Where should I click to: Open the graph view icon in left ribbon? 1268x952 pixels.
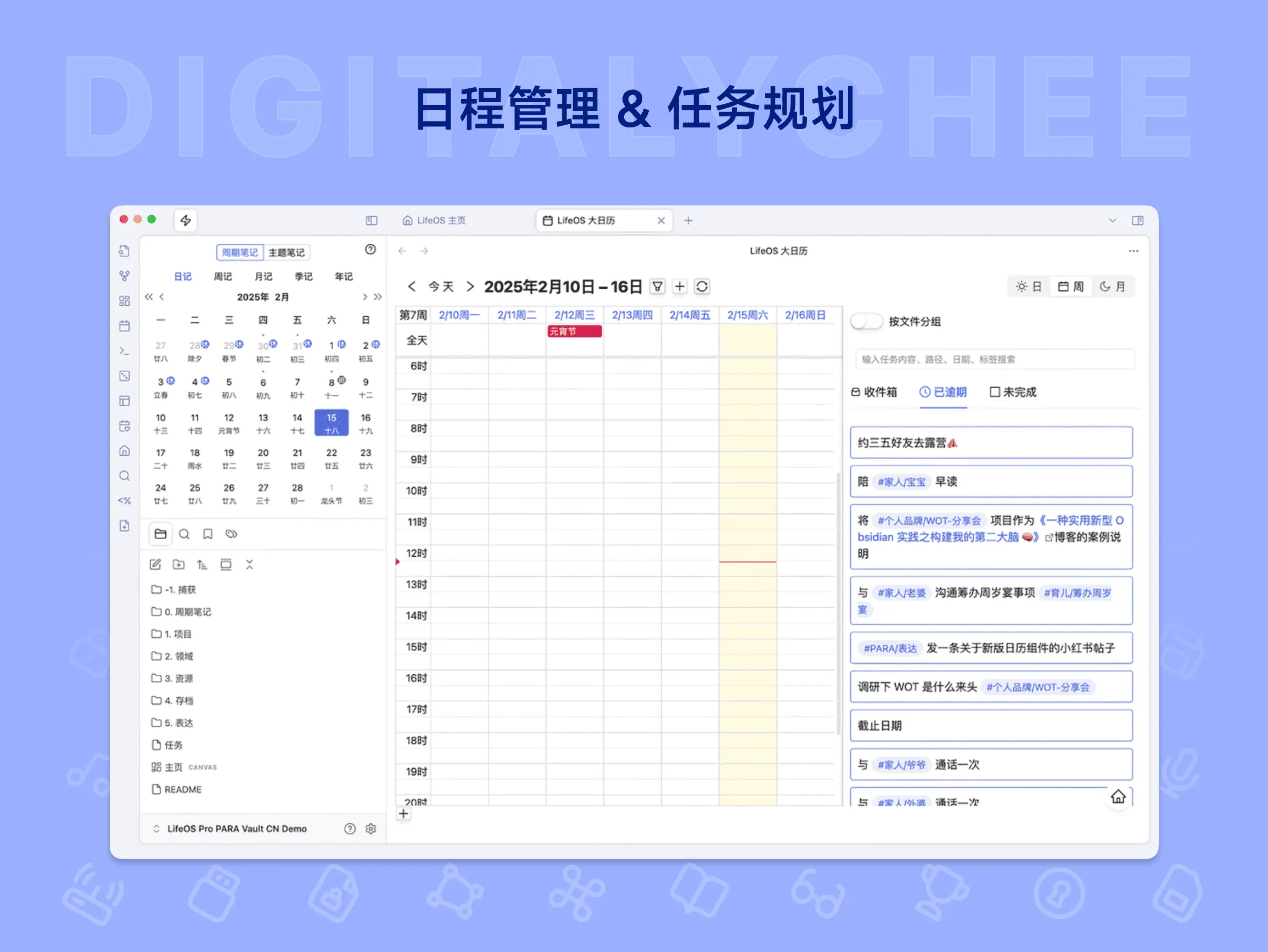point(125,276)
